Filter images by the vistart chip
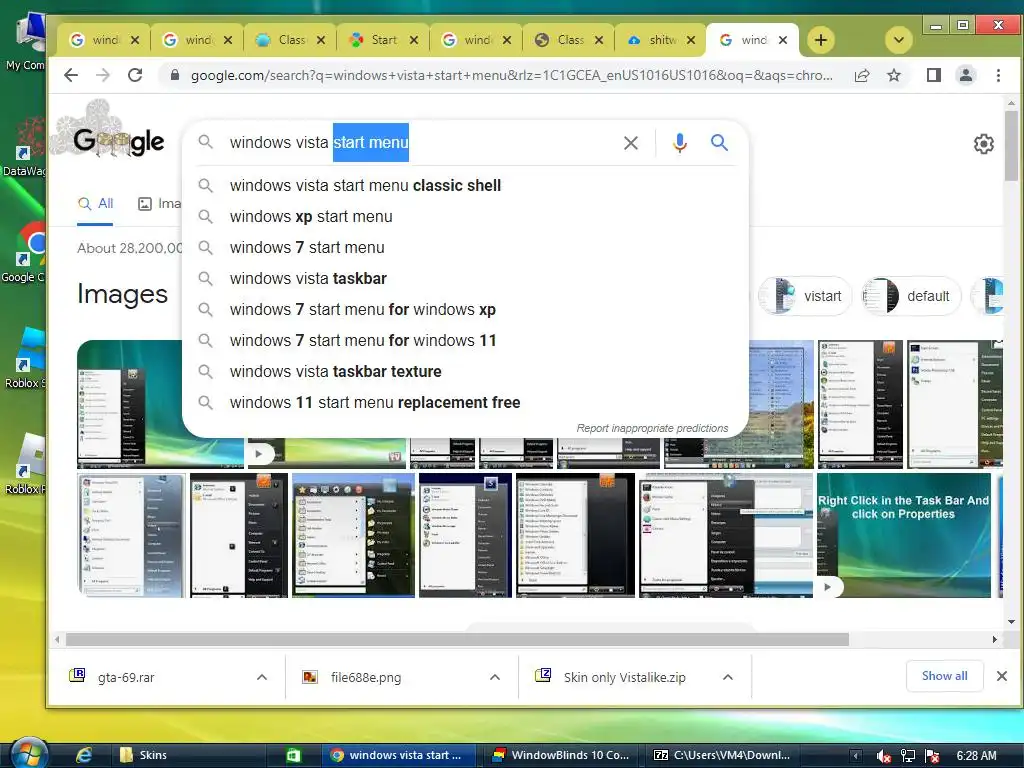The image size is (1024, 768). (x=805, y=296)
